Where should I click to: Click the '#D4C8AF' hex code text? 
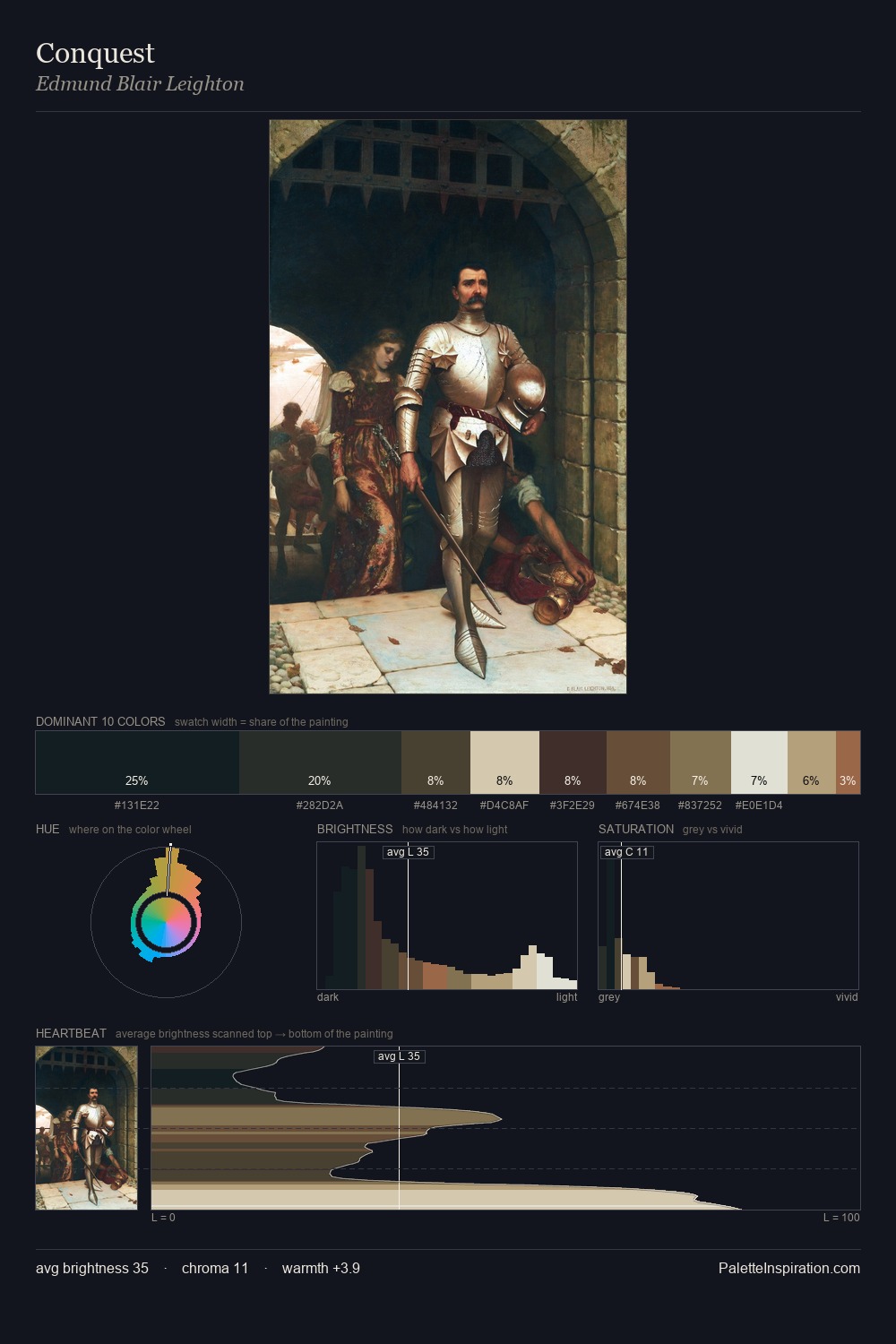click(x=504, y=806)
